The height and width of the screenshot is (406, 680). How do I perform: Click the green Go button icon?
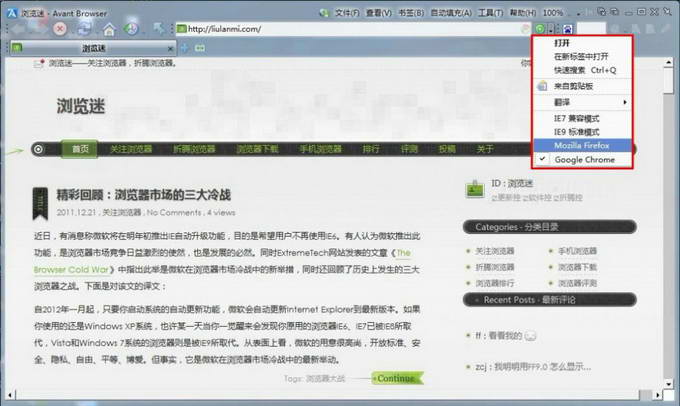click(x=540, y=29)
